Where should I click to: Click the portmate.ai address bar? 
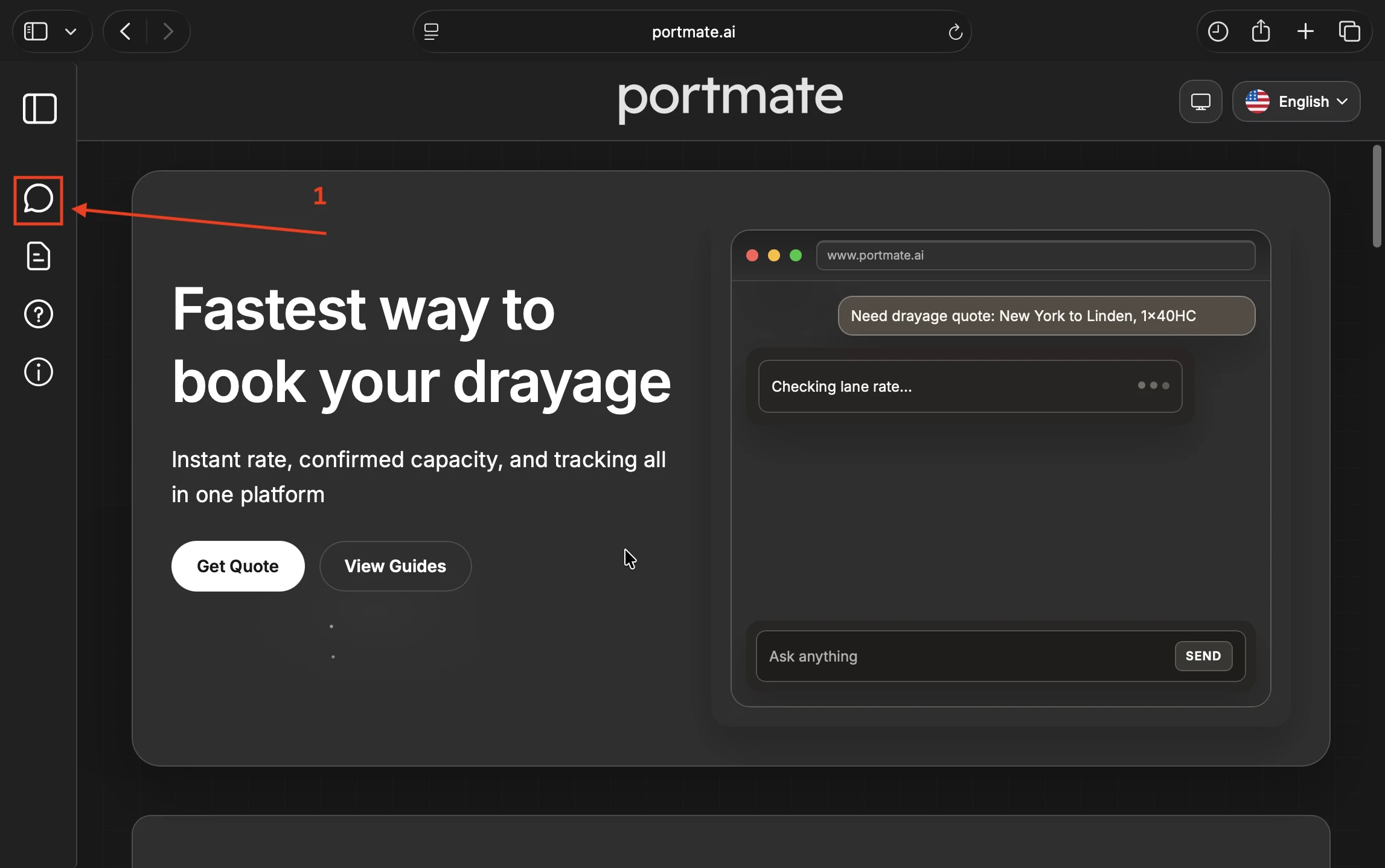point(692,31)
